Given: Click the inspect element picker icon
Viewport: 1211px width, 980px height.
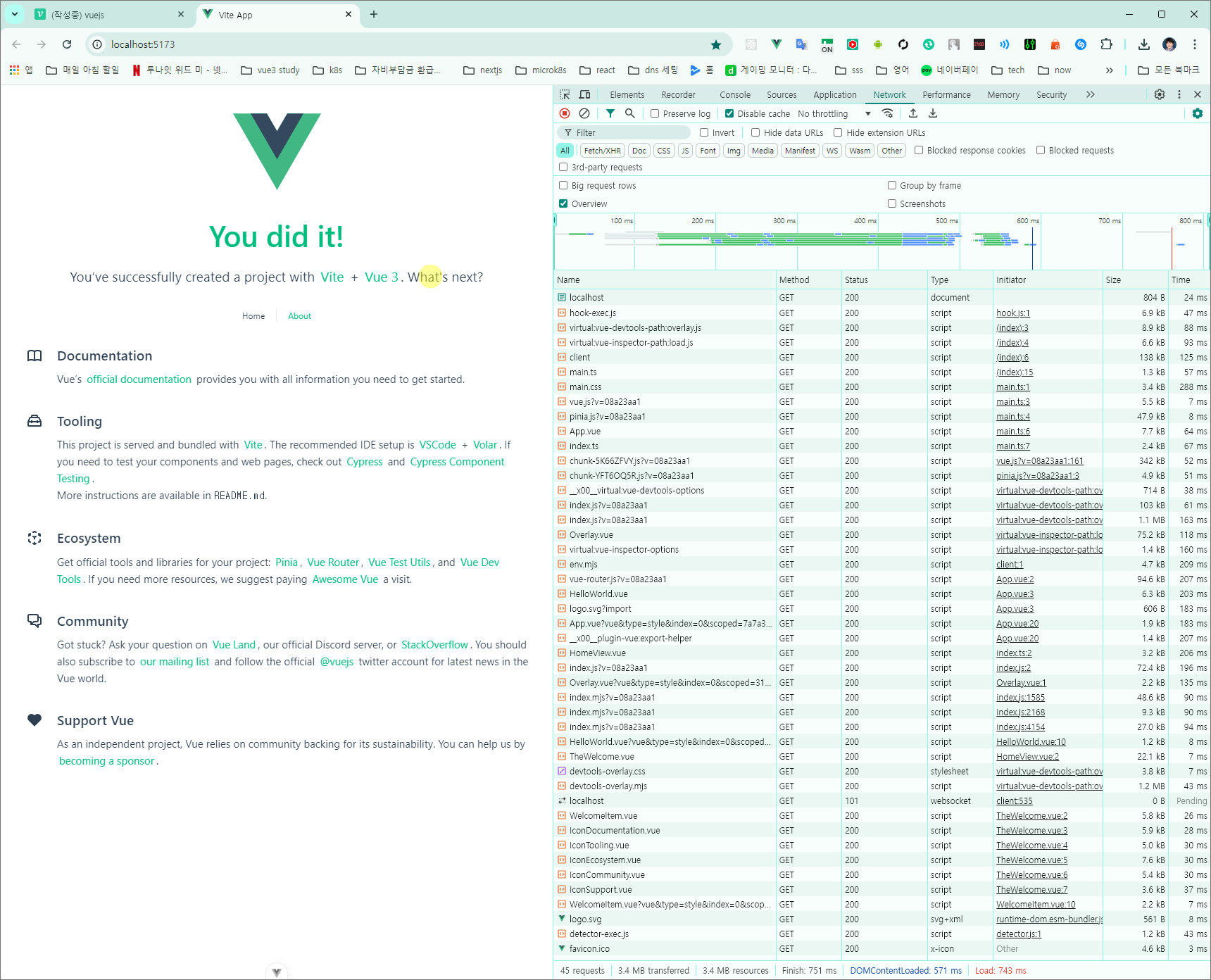Looking at the screenshot, I should point(565,94).
